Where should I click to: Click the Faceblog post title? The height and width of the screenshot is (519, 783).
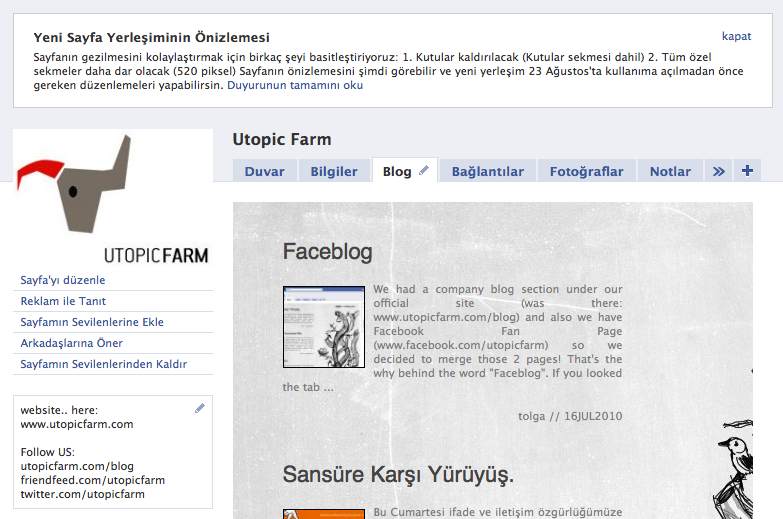(x=328, y=251)
